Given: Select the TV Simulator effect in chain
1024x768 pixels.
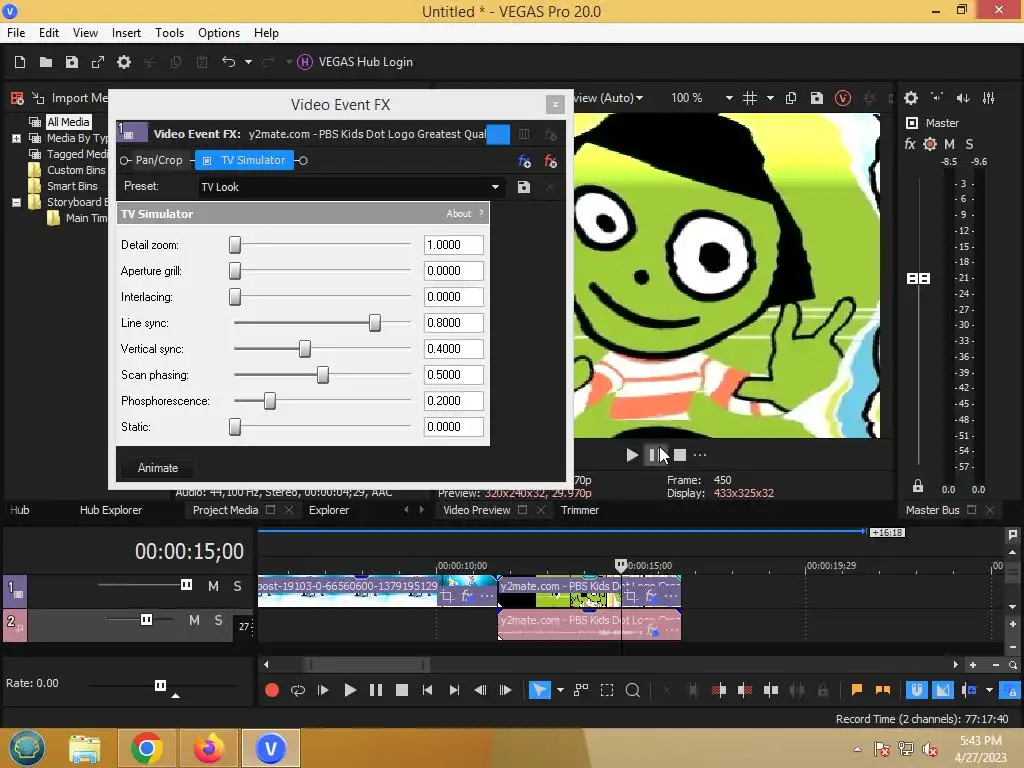Looking at the screenshot, I should tap(245, 160).
